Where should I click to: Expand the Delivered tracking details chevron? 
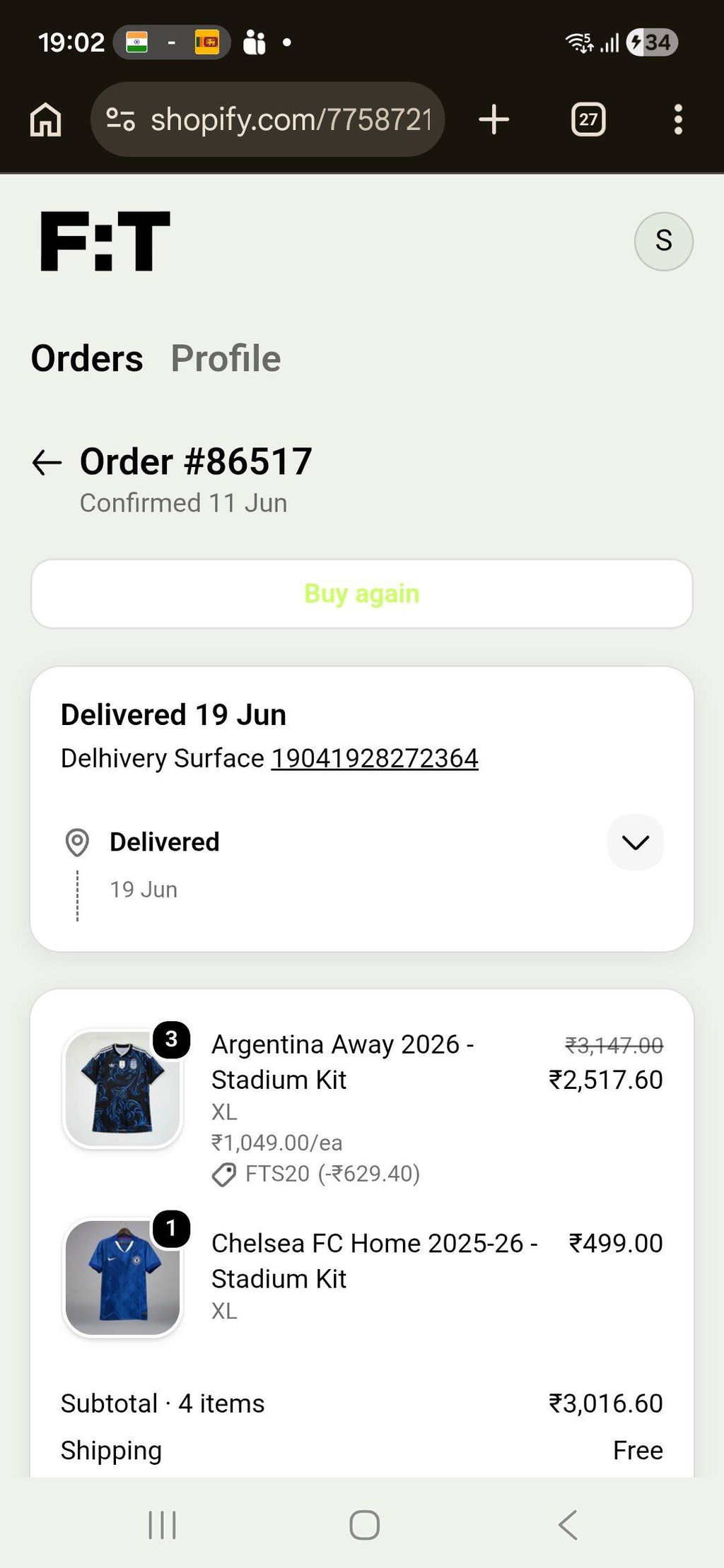[635, 842]
